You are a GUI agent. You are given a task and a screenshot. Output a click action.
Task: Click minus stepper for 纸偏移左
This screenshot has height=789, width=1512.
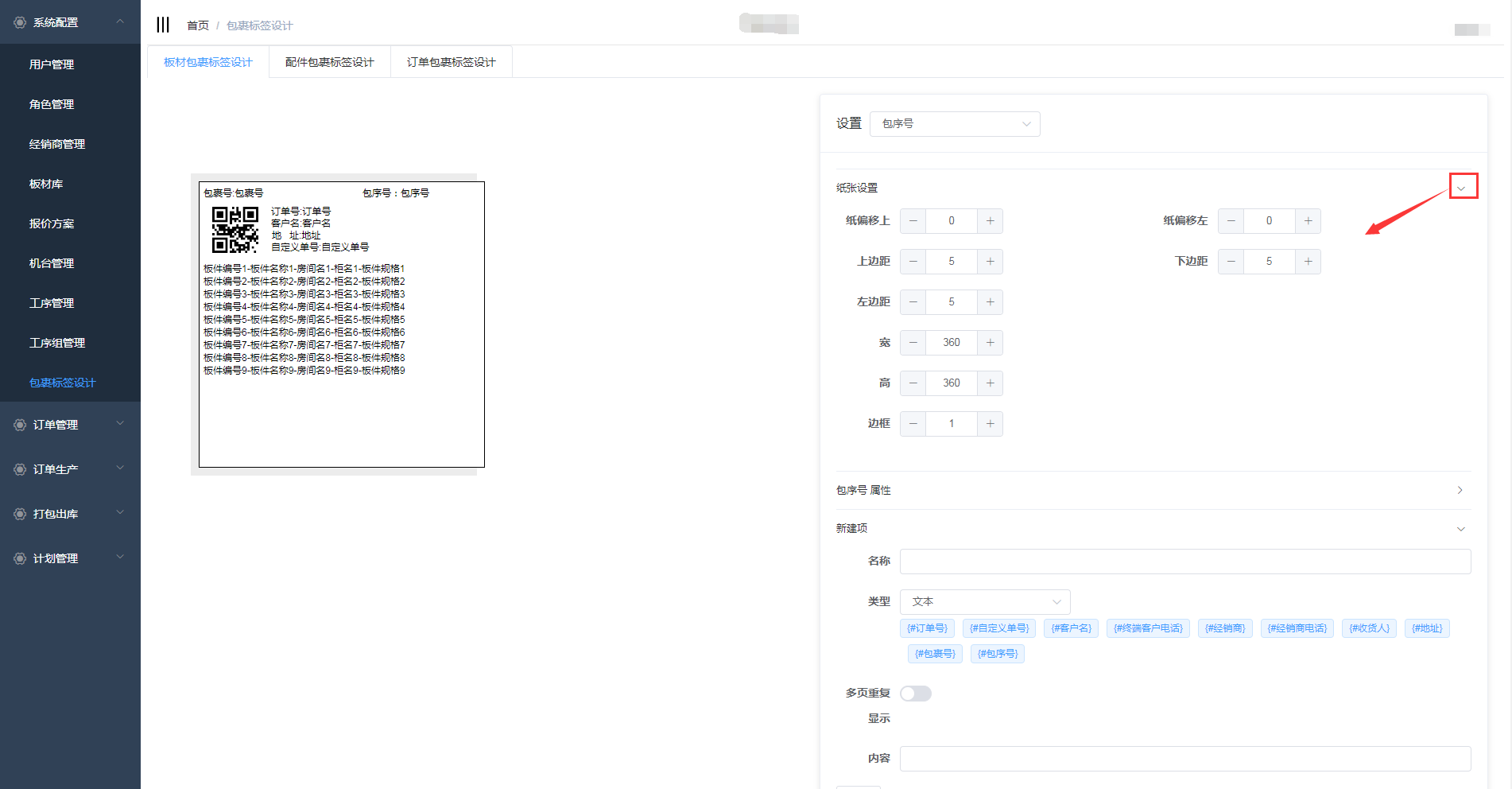pyautogui.click(x=1231, y=221)
